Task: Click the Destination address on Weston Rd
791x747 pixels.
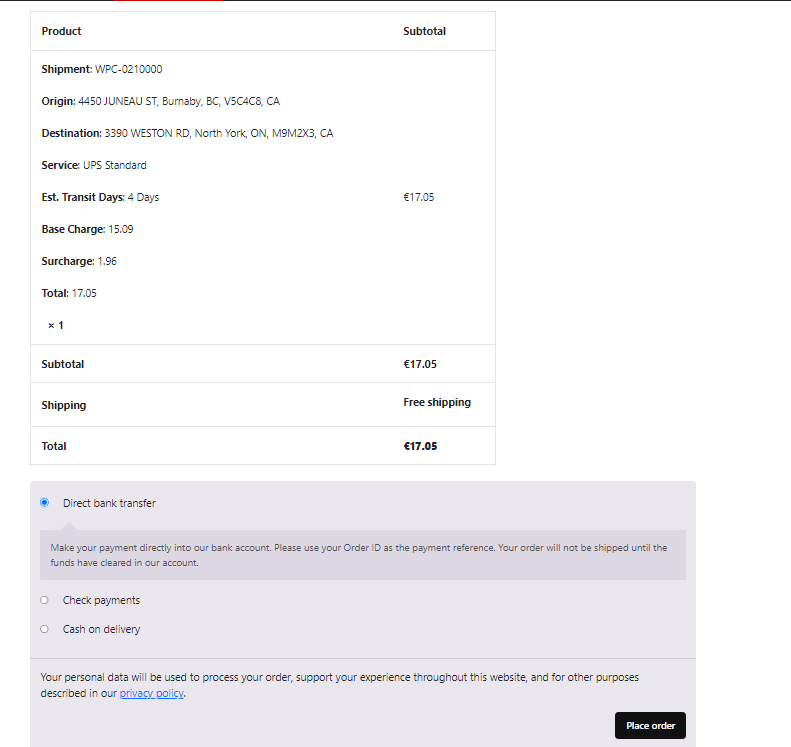Action: (x=218, y=133)
